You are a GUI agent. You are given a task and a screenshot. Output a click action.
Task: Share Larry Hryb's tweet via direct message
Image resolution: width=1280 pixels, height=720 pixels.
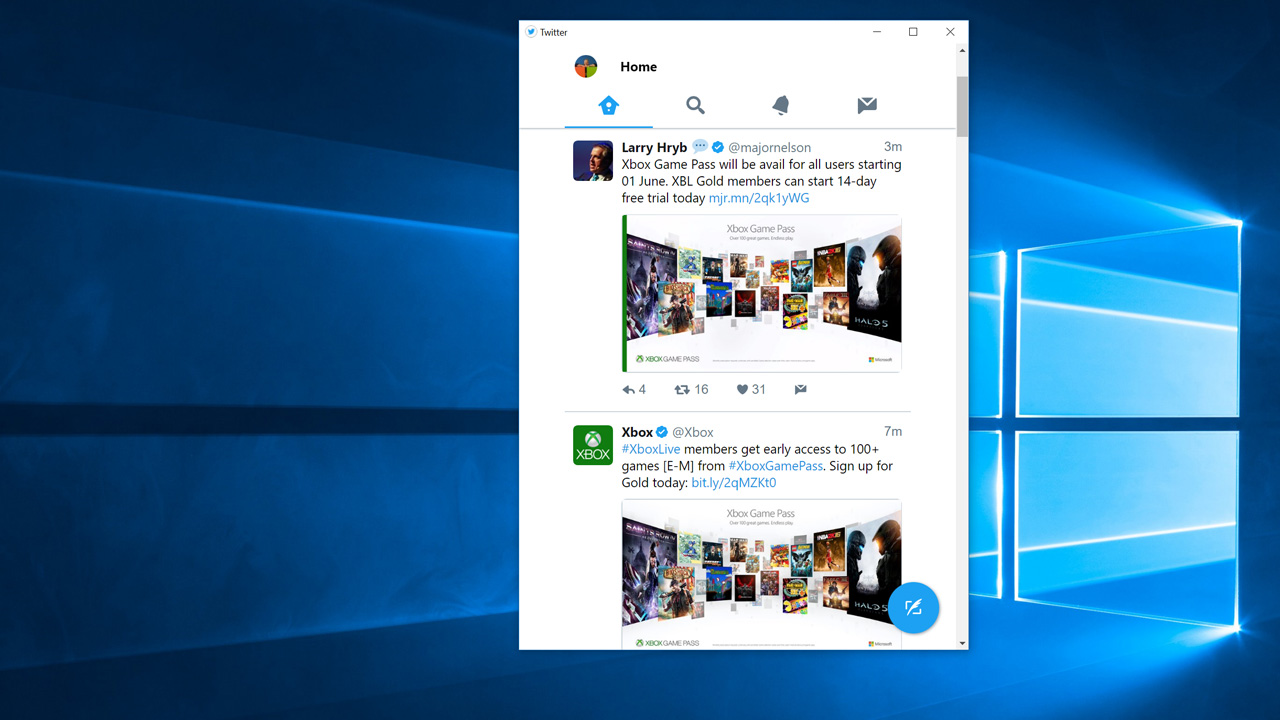point(800,389)
